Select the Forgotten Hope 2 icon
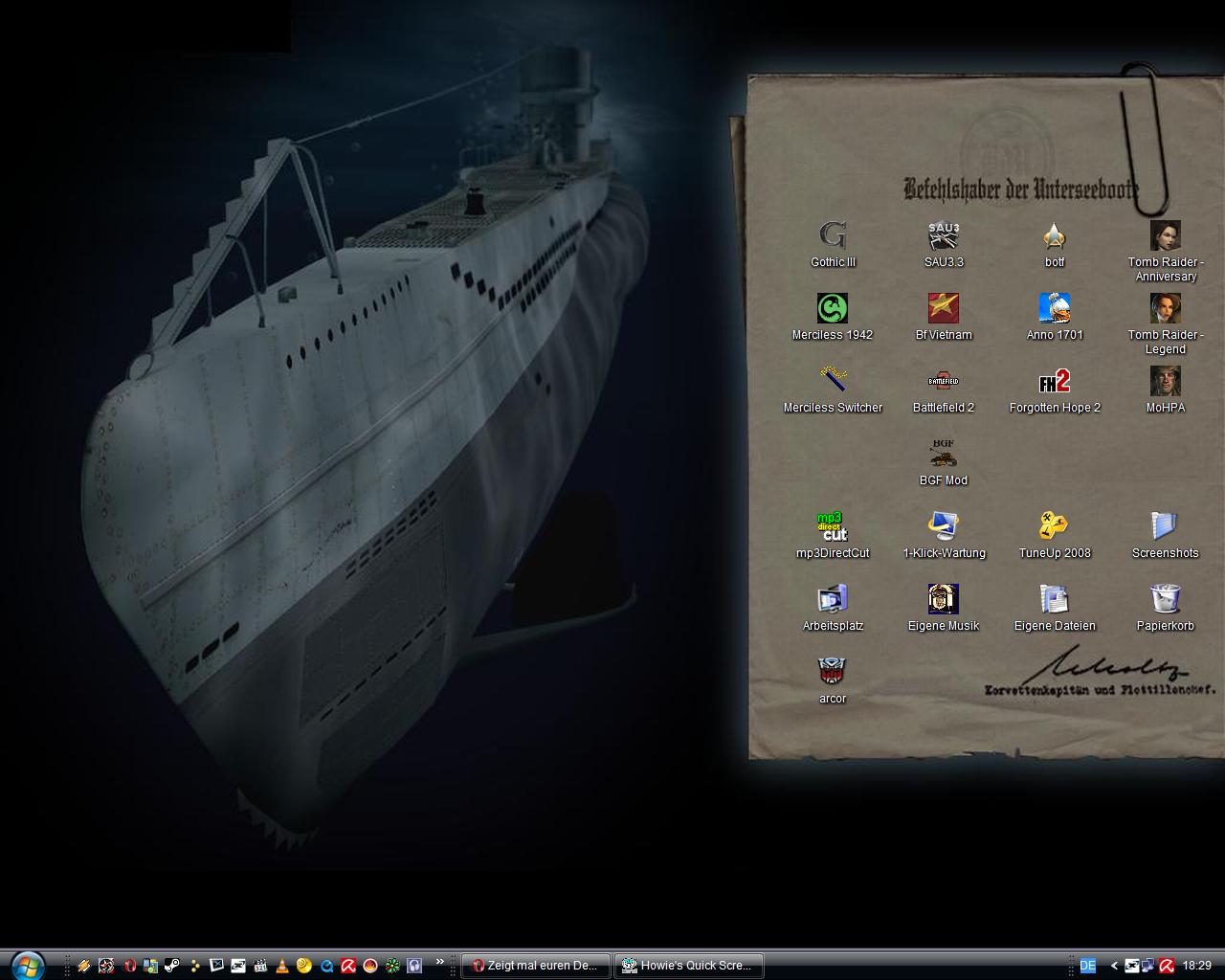This screenshot has height=980, width=1225. (x=1055, y=390)
